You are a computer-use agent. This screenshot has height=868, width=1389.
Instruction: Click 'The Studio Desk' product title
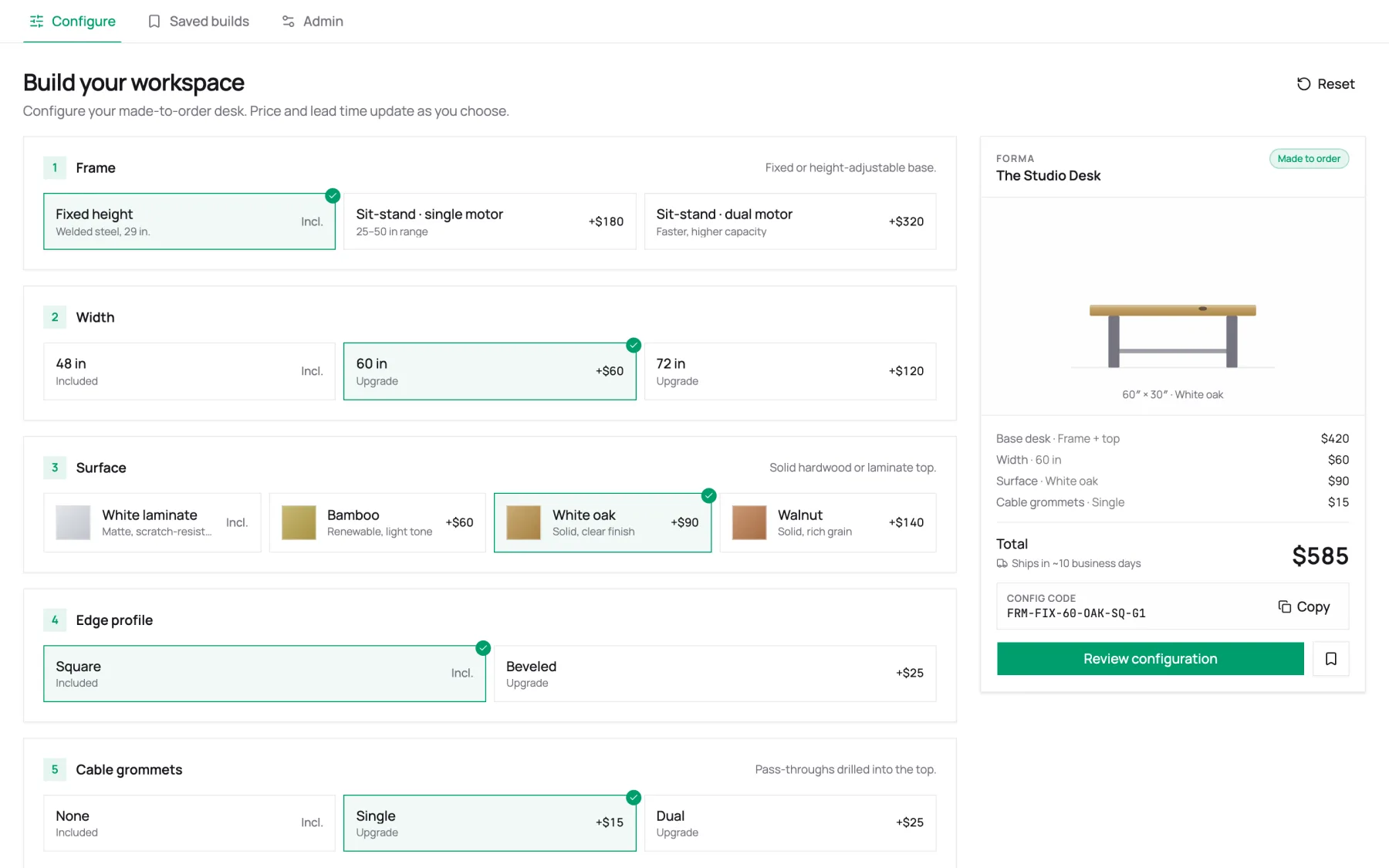1048,176
